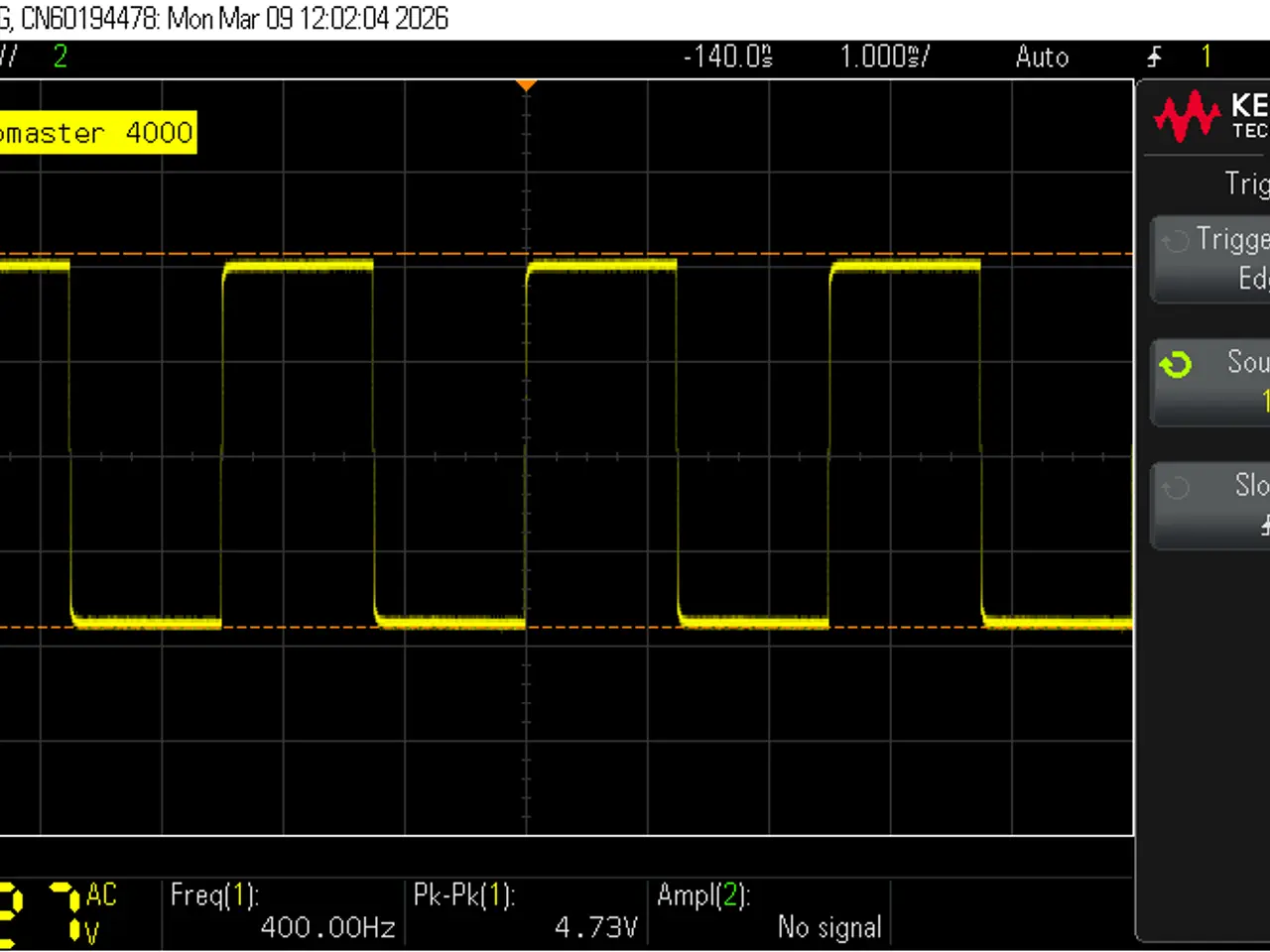Screen dimensions: 1270x952
Task: Select the green channel 2 indicator in top bar
Action: (x=61, y=57)
